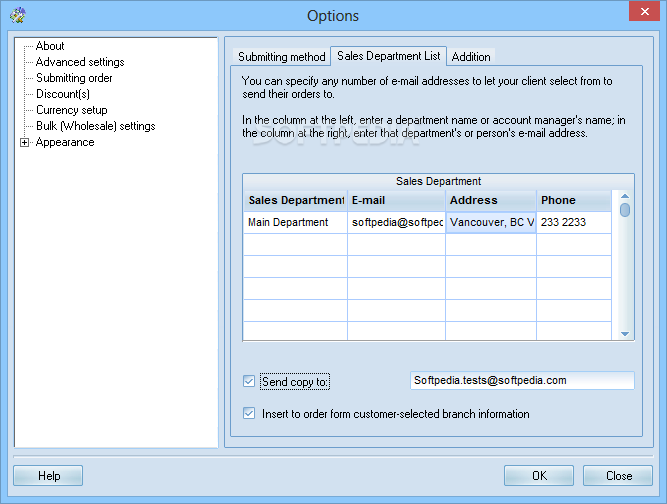Select Main Department cell
Screen dimensions: 667x504
(x=296, y=222)
